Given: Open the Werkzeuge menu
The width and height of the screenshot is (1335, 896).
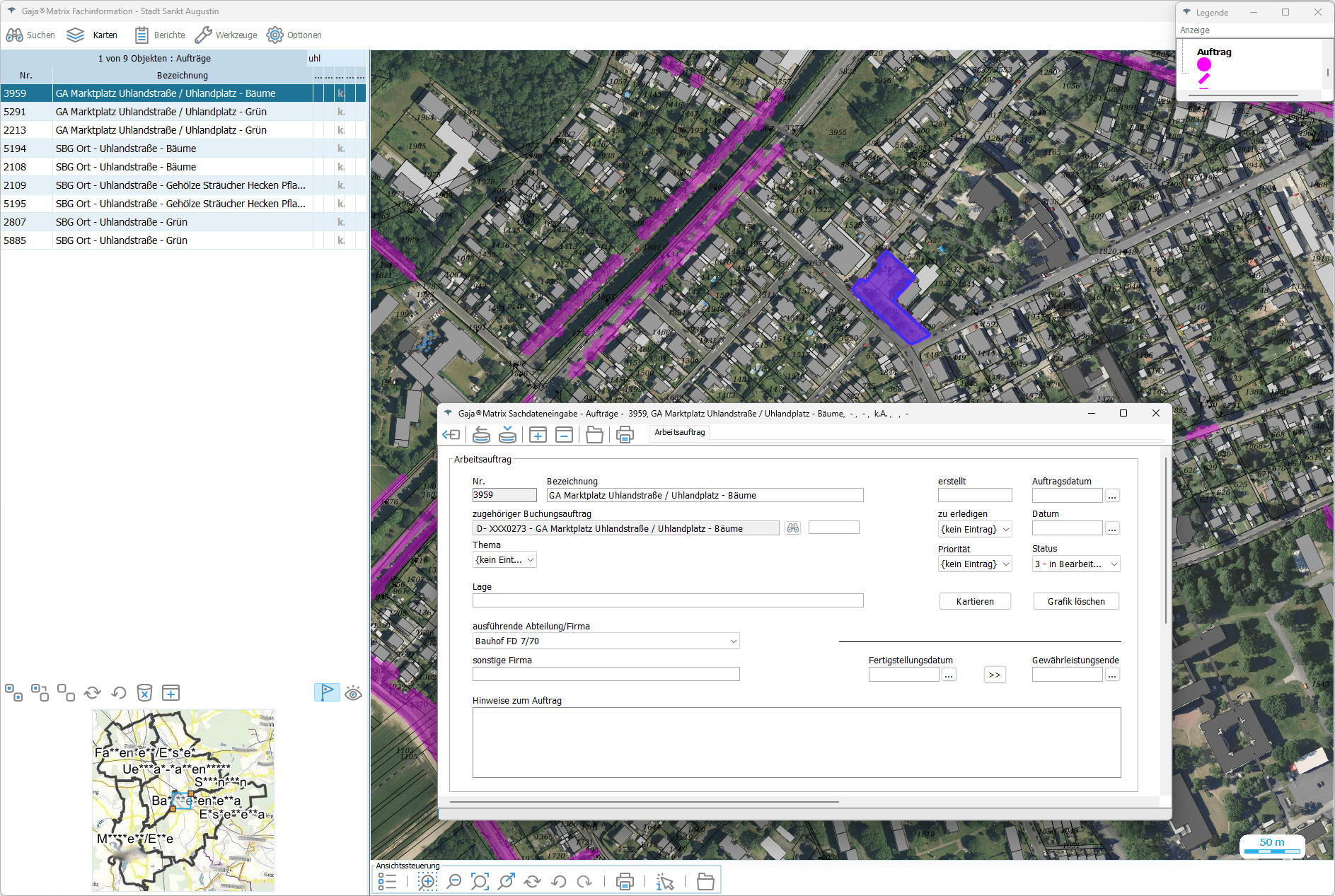Looking at the screenshot, I should click(226, 35).
